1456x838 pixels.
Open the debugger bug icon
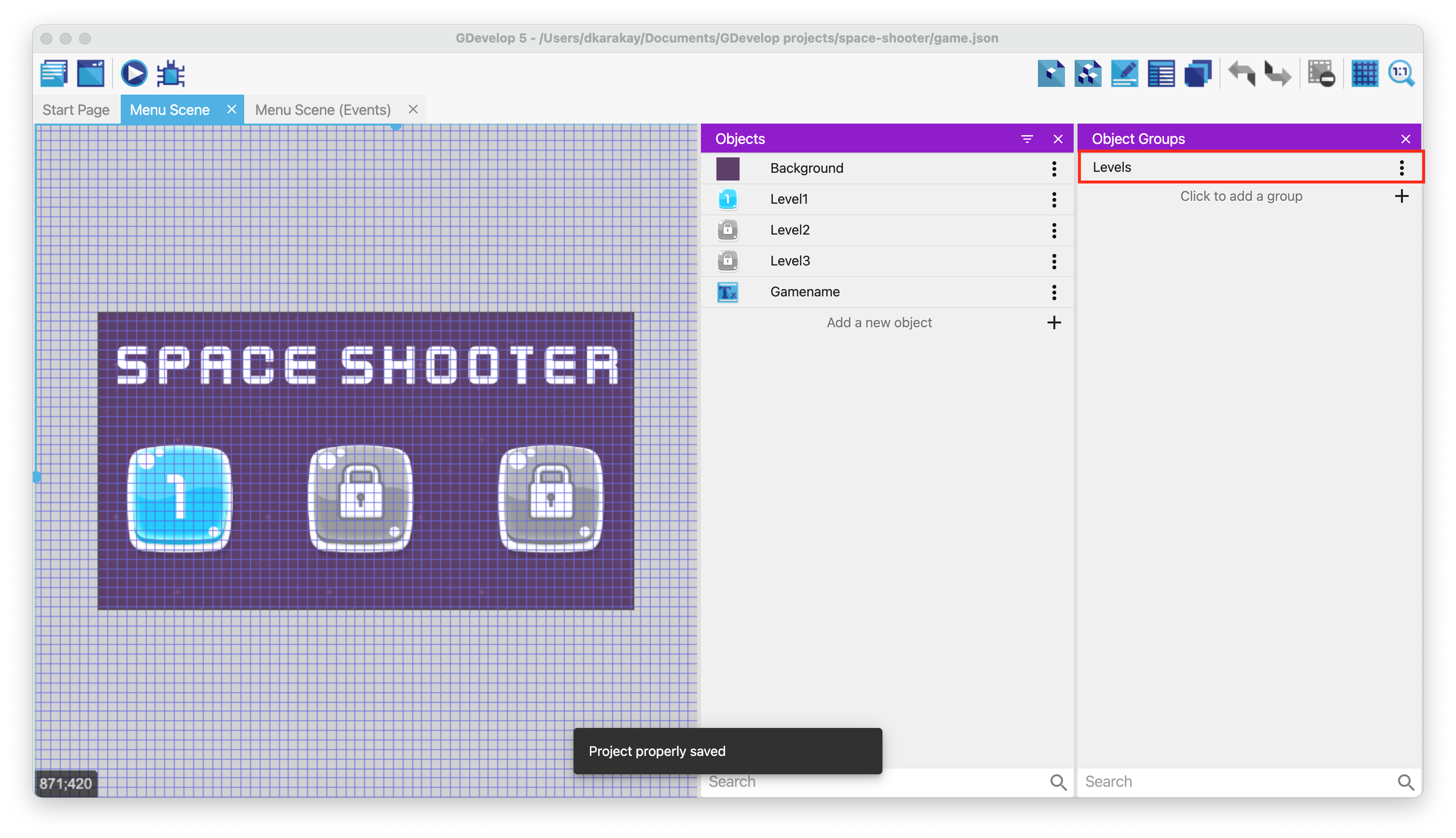(x=171, y=74)
